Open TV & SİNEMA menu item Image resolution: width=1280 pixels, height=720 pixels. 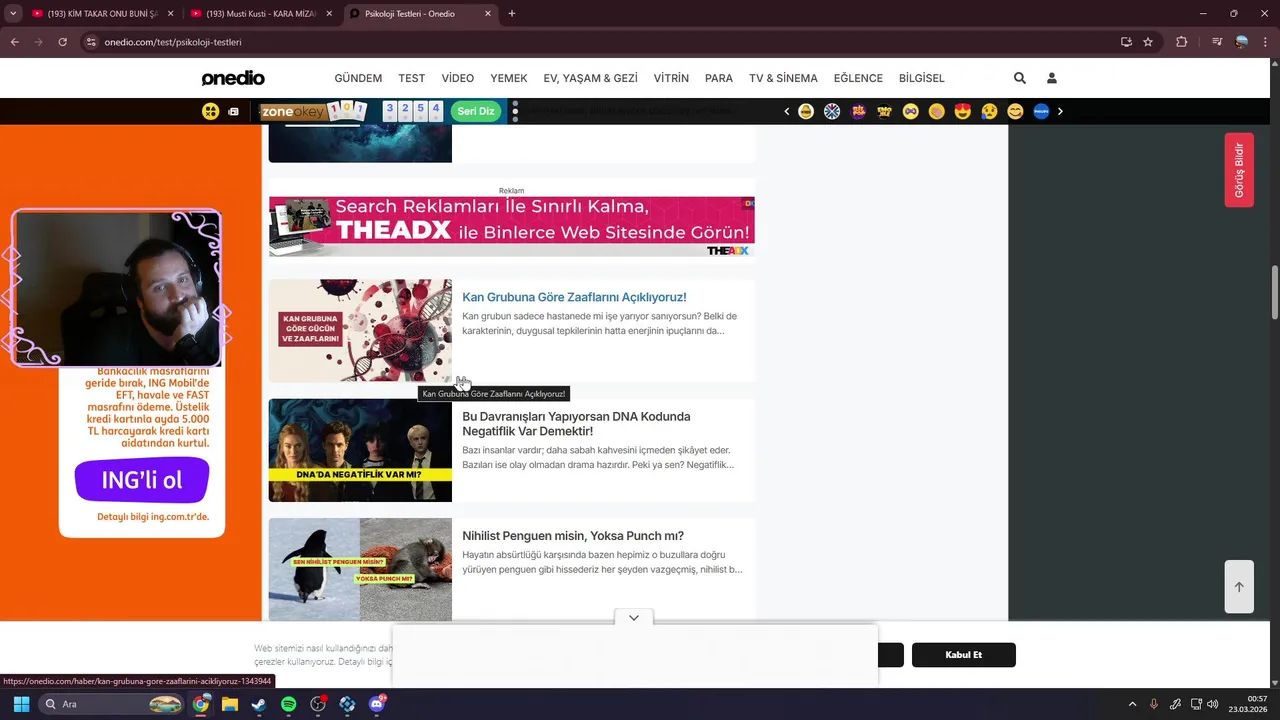(x=783, y=78)
